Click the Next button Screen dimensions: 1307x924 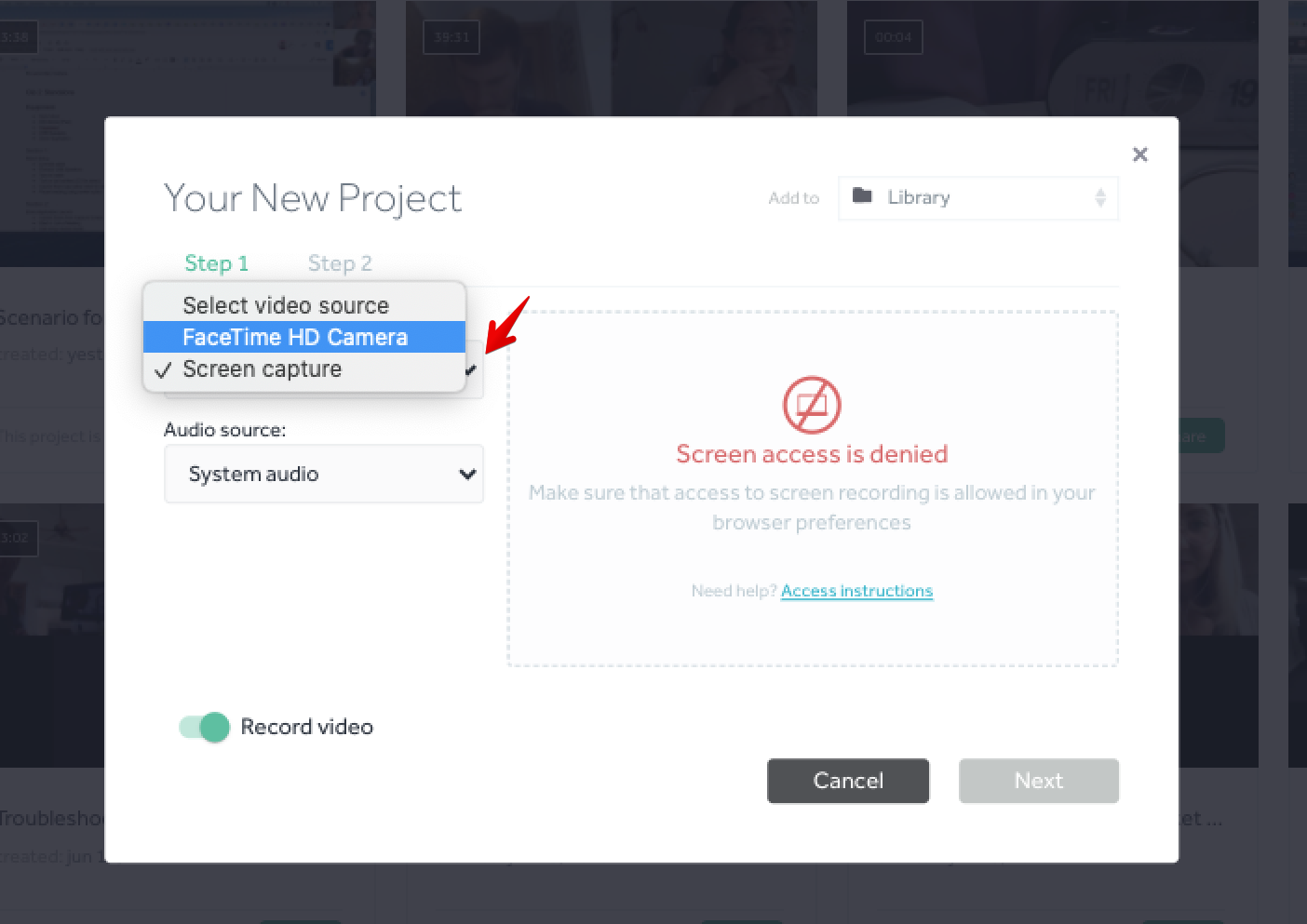tap(1038, 781)
